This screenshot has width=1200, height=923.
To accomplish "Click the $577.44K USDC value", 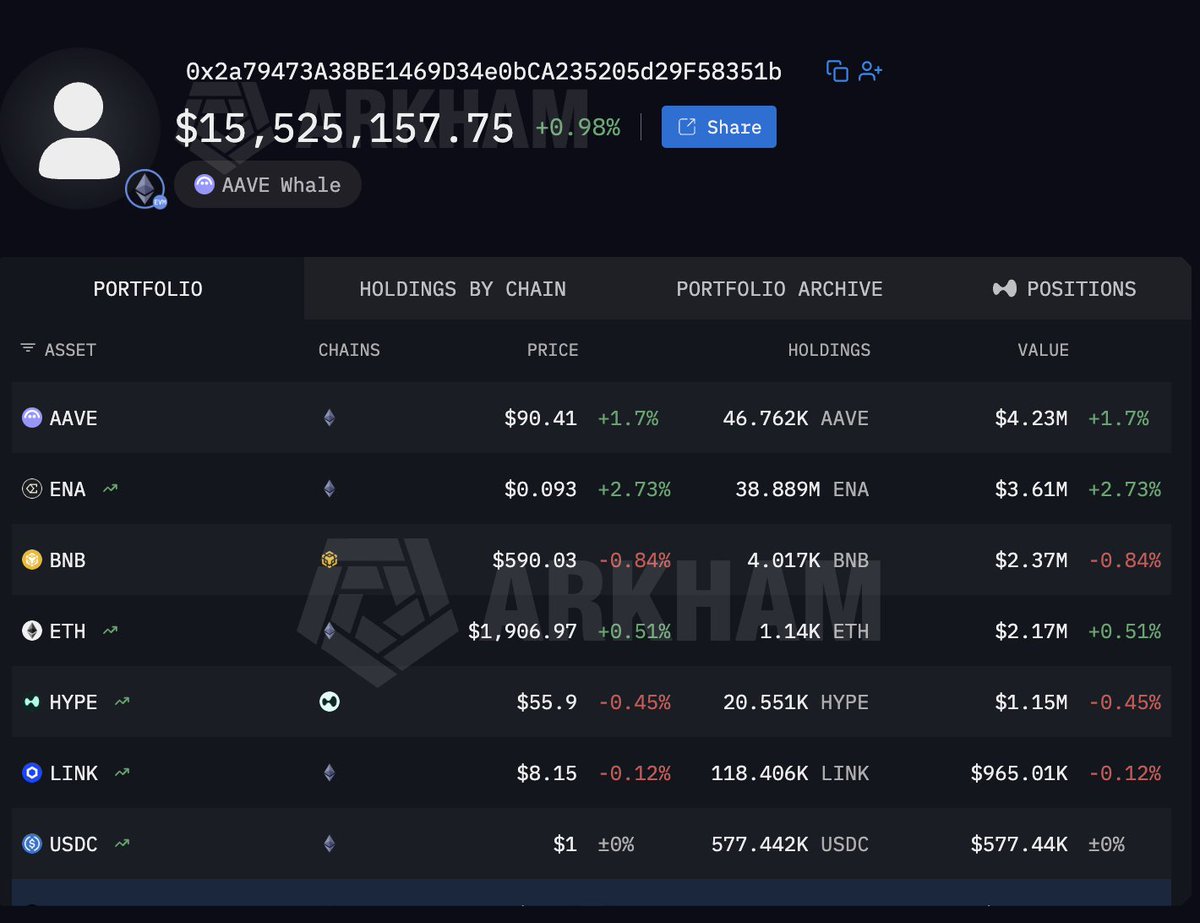I will point(1019,844).
